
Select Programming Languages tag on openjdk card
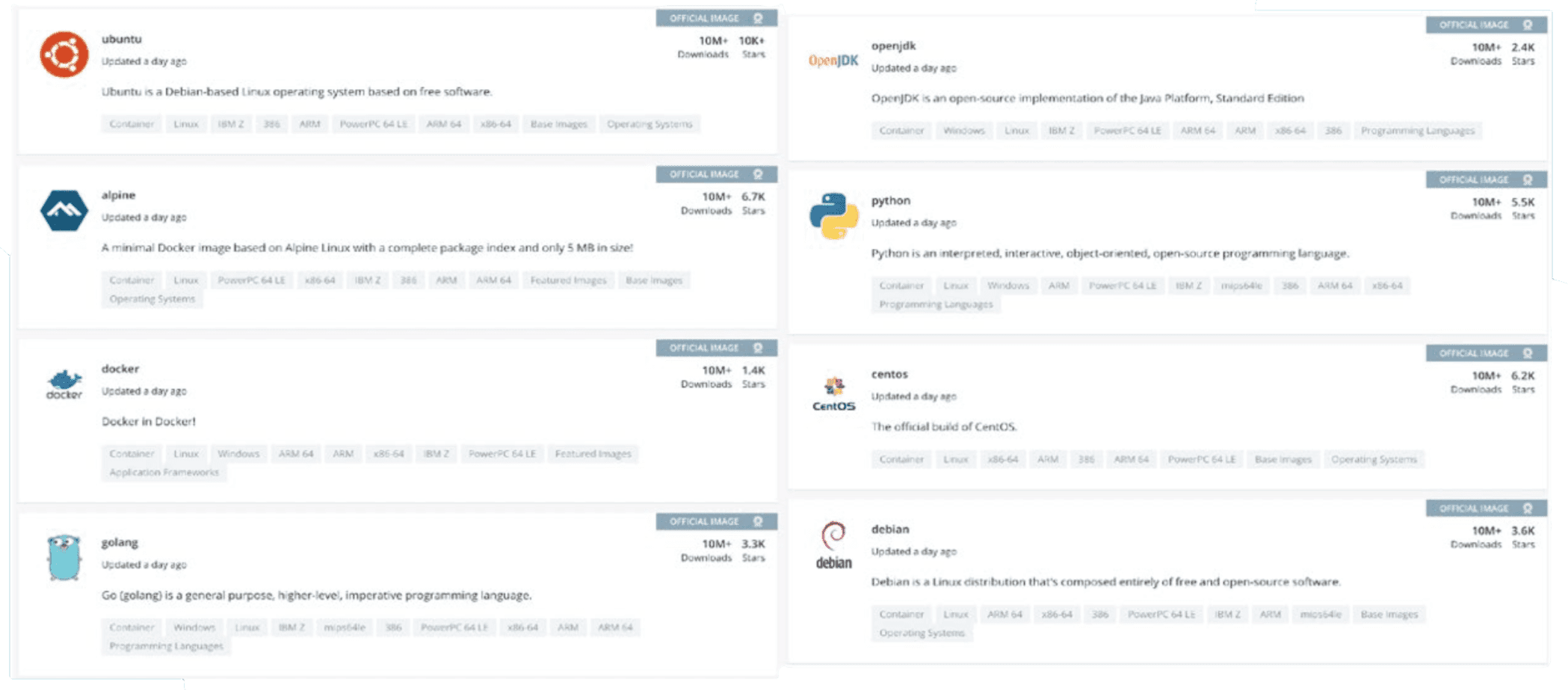tap(1417, 131)
